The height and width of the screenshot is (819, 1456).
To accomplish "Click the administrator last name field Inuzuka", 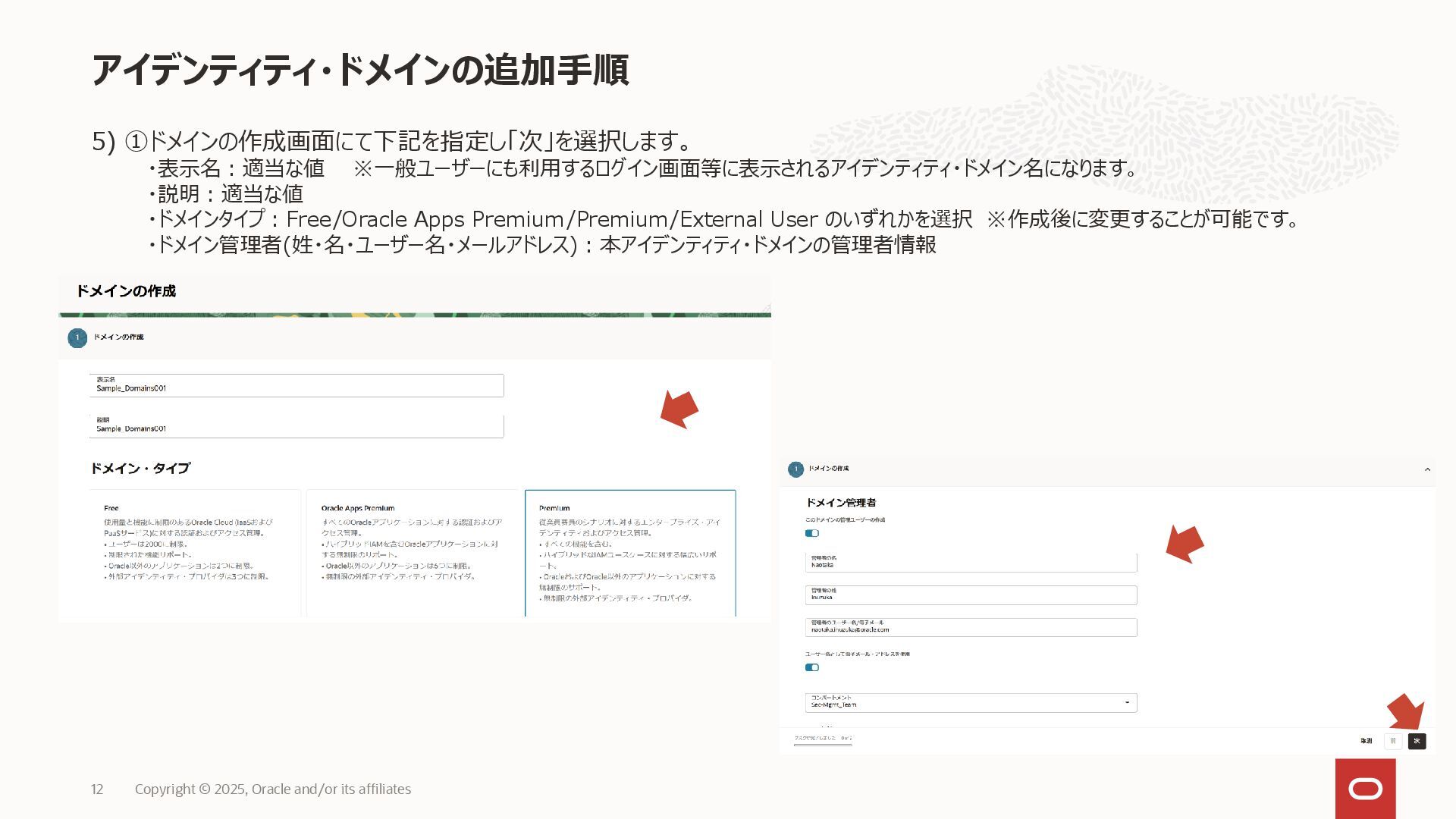I will click(x=971, y=595).
